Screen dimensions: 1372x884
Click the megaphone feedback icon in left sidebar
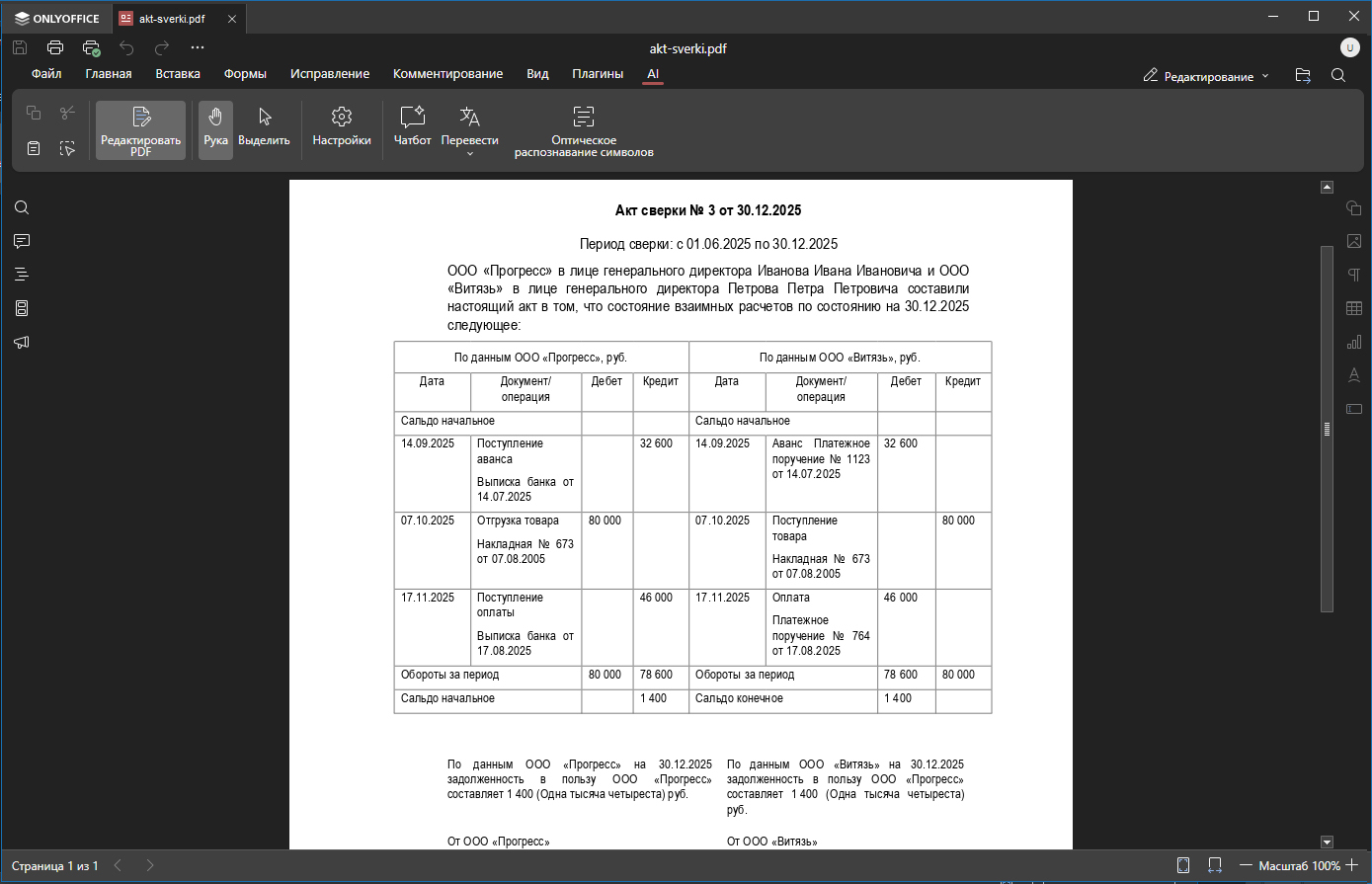22,342
